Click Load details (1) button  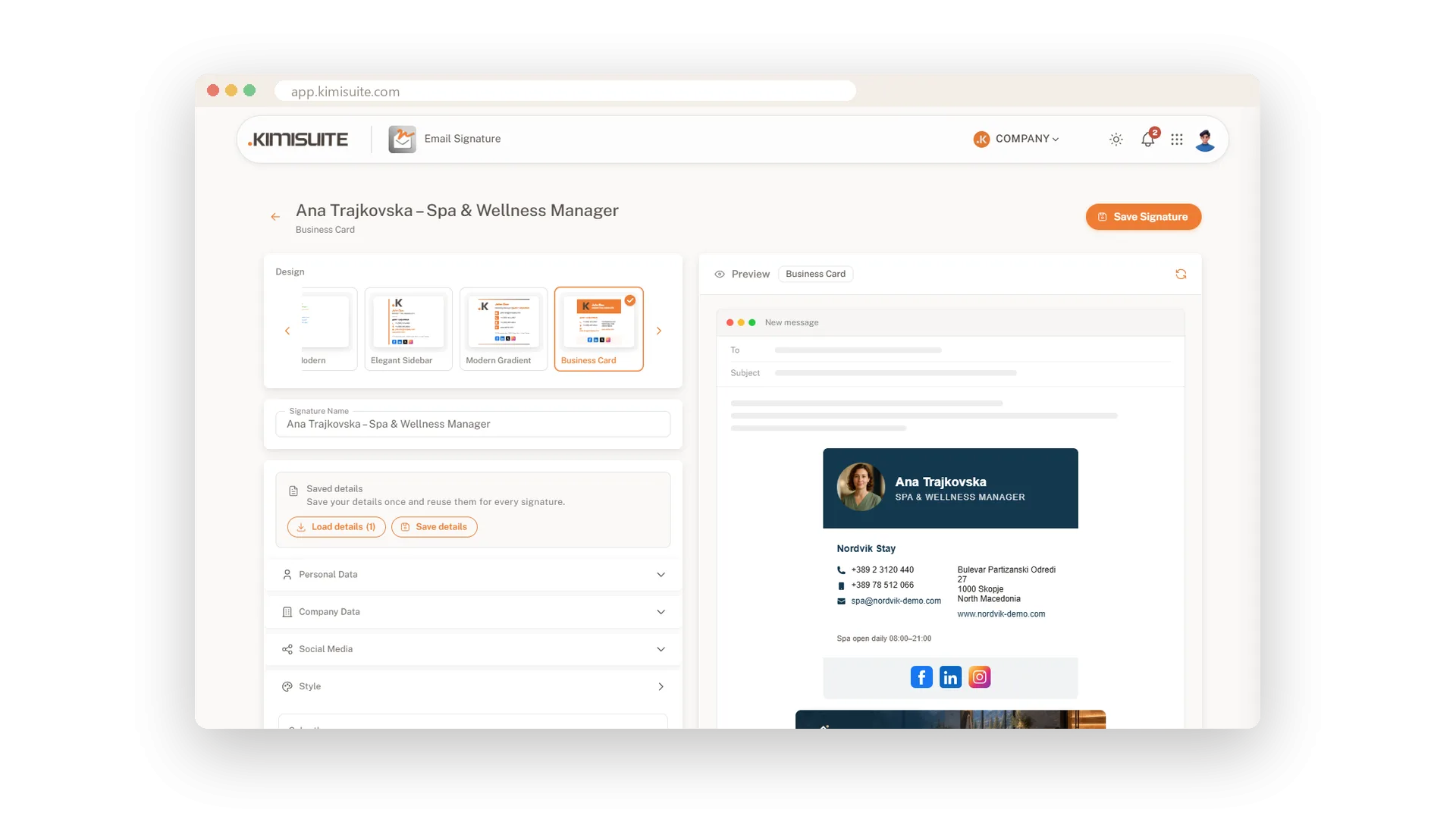tap(336, 527)
